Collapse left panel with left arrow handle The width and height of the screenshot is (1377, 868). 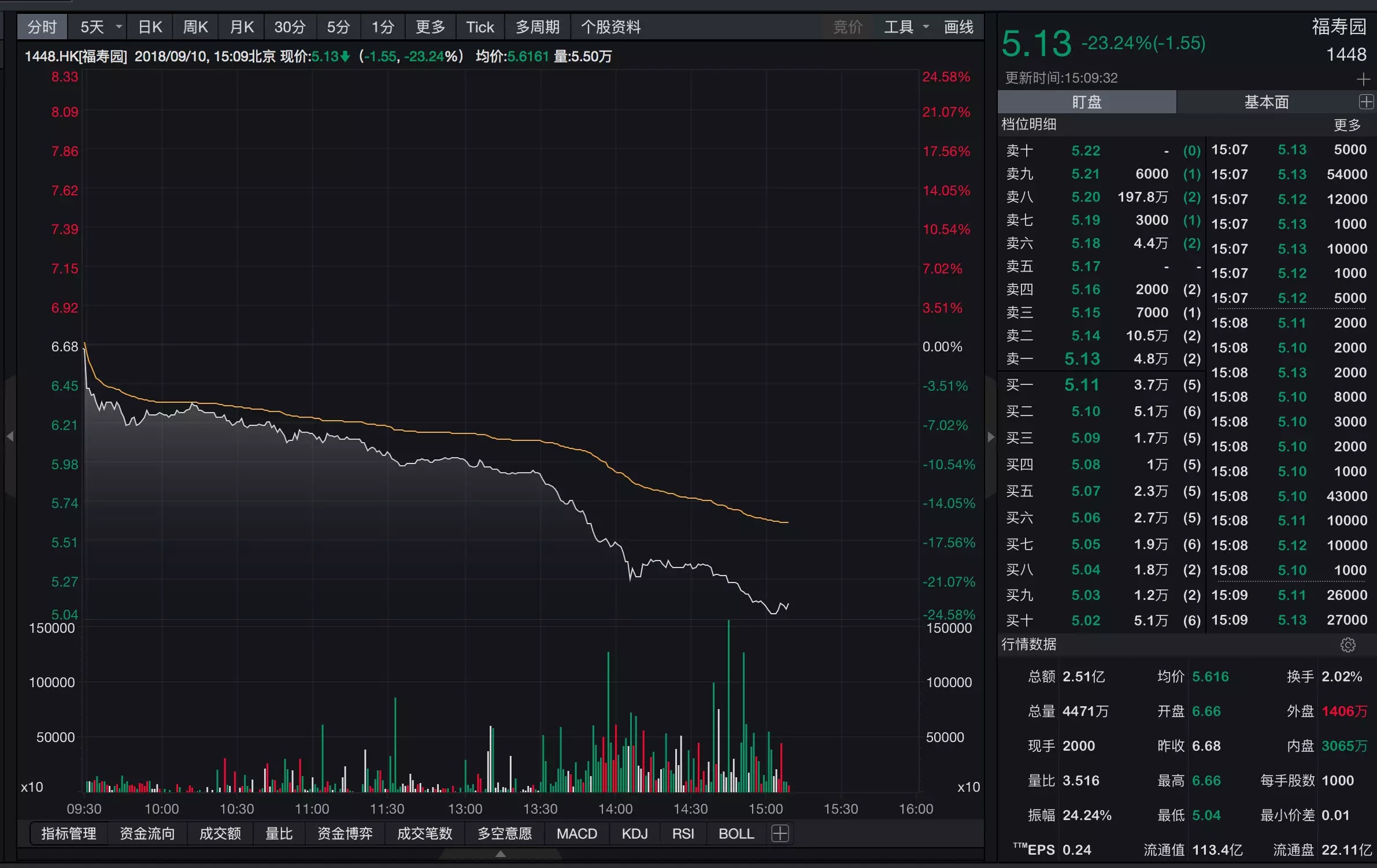[x=10, y=436]
